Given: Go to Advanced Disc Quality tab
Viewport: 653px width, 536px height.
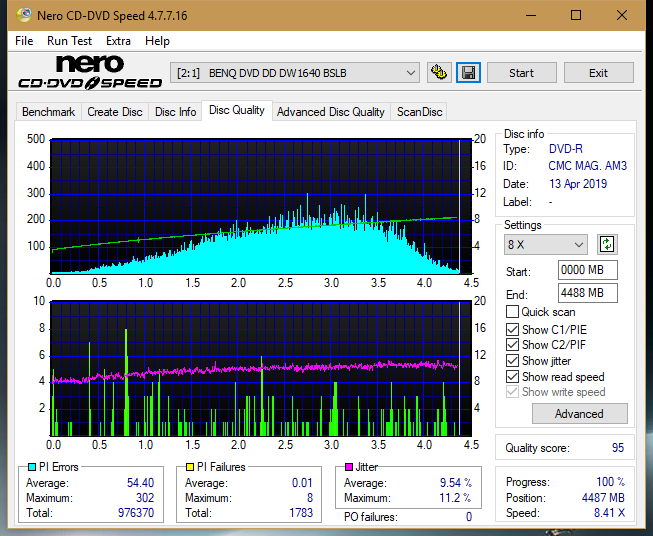Looking at the screenshot, I should pos(331,112).
